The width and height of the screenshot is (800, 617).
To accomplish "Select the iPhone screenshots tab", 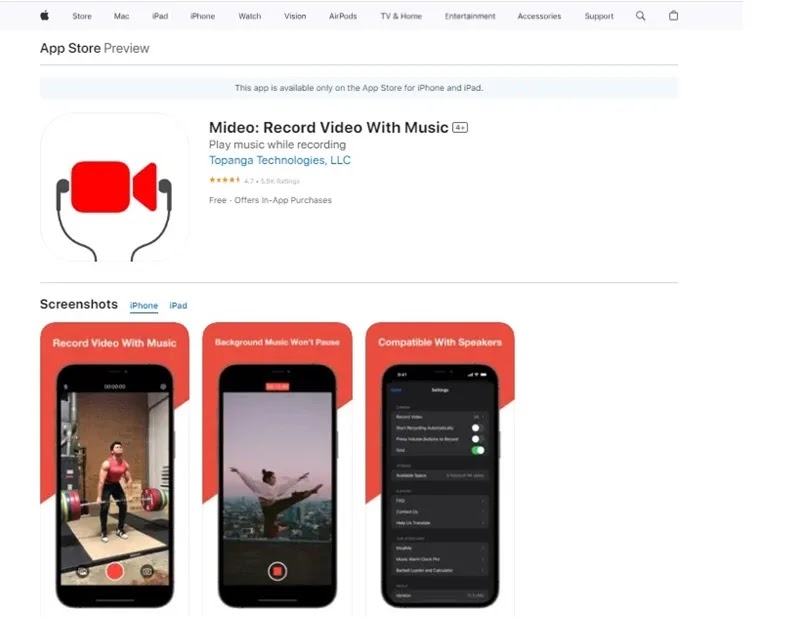I will (x=144, y=306).
